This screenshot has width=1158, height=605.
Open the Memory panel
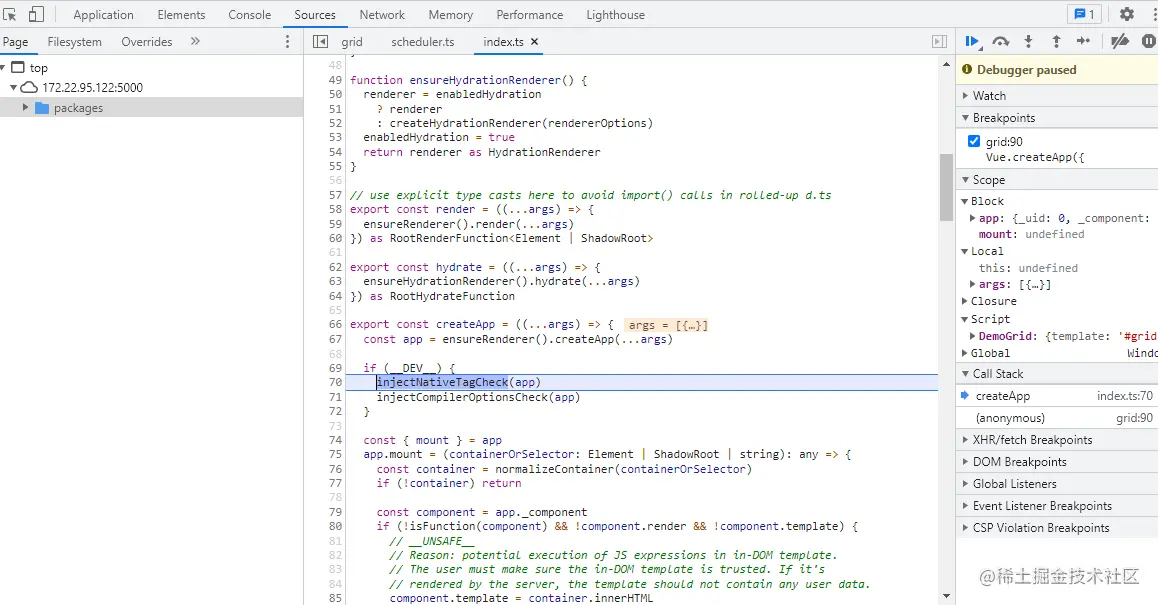click(x=450, y=15)
